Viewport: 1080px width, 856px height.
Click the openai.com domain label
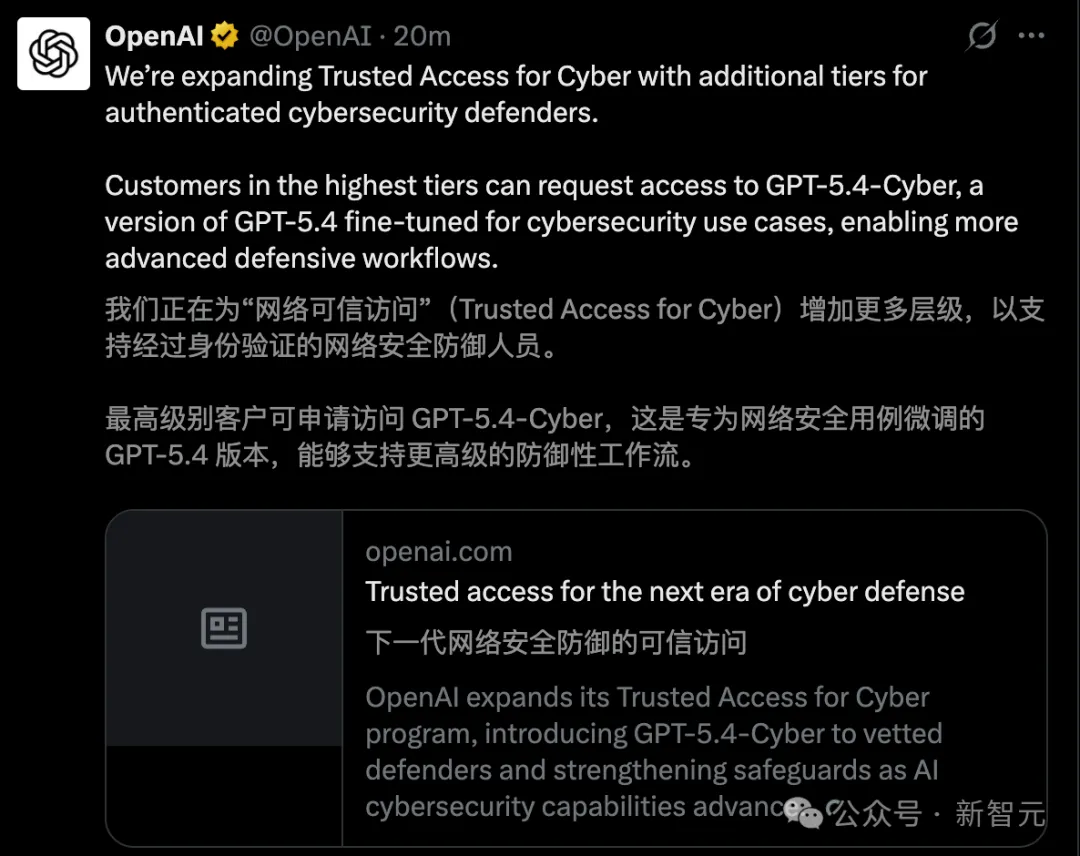[x=438, y=552]
